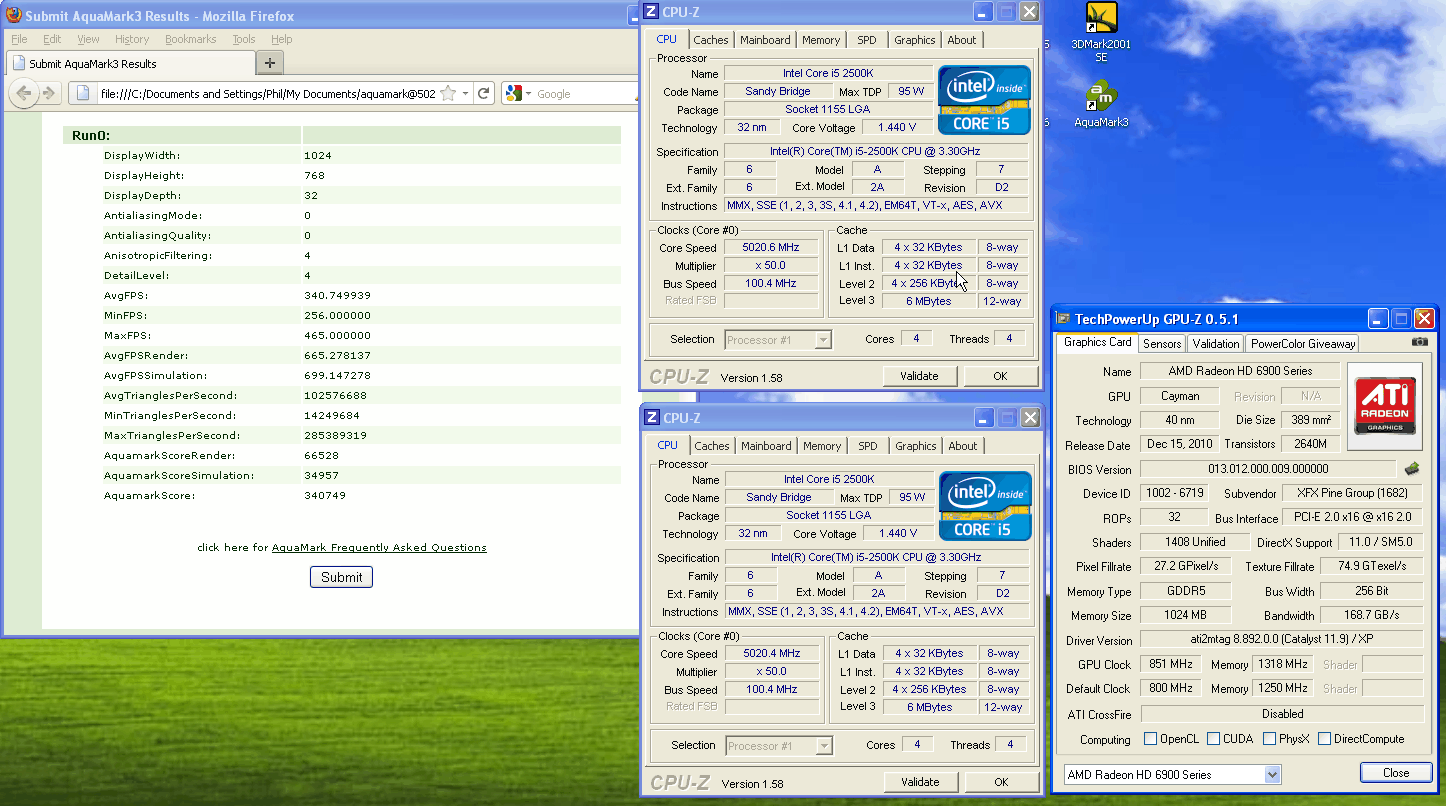Screen dimensions: 1446x806
Task: Click the lower CPU-Z title bar icon
Action: (652, 418)
